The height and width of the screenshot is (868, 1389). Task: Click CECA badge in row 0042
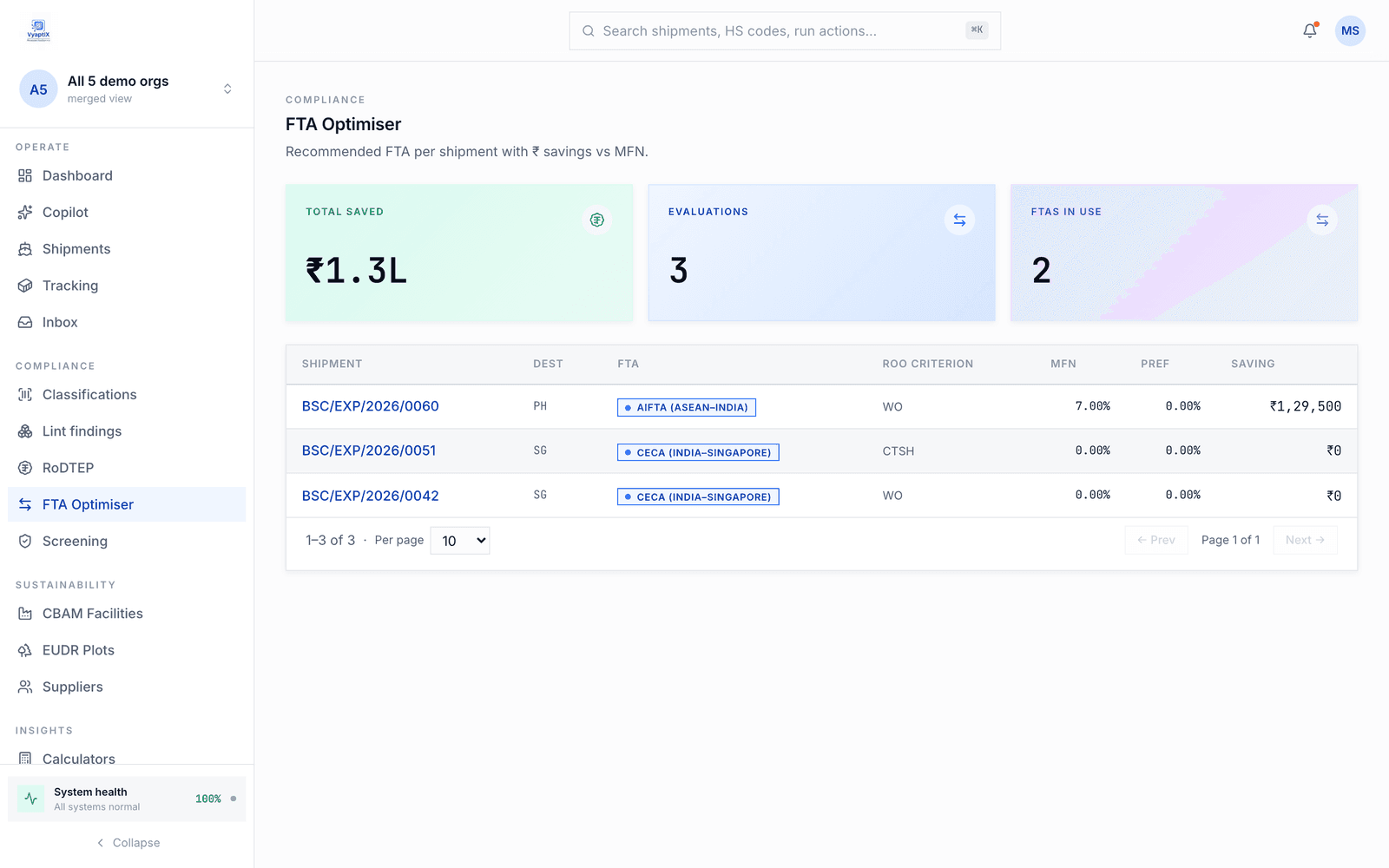pyautogui.click(x=698, y=496)
